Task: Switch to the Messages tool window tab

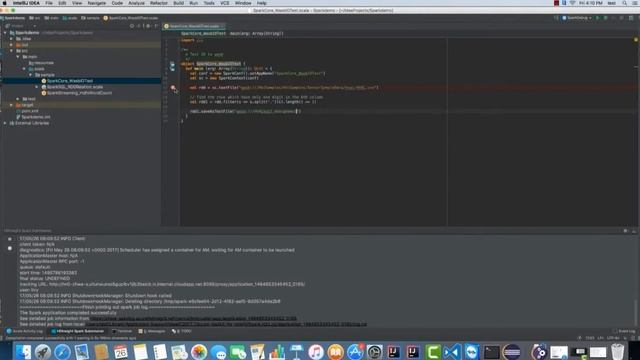Action: pos(152,331)
